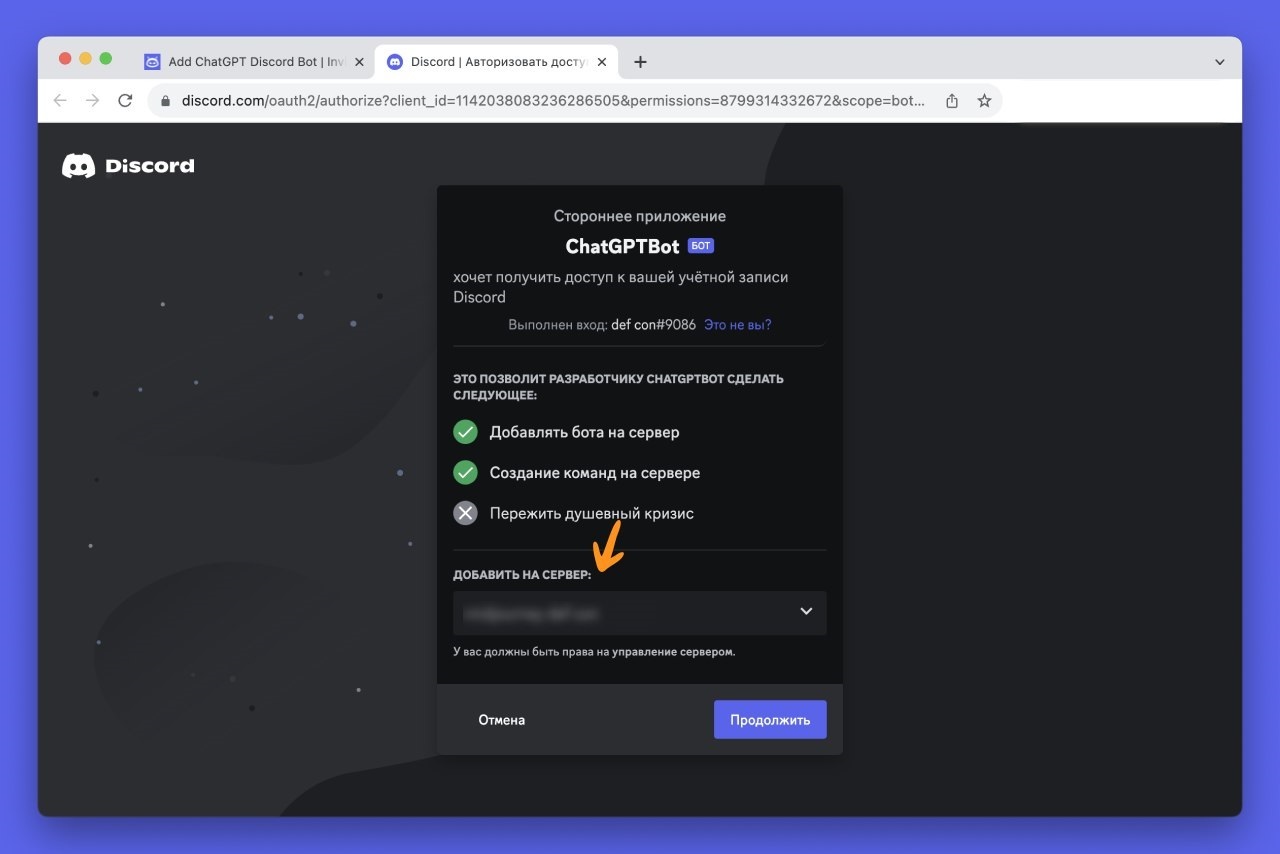Click the Стороннее приложение heading

point(640,216)
